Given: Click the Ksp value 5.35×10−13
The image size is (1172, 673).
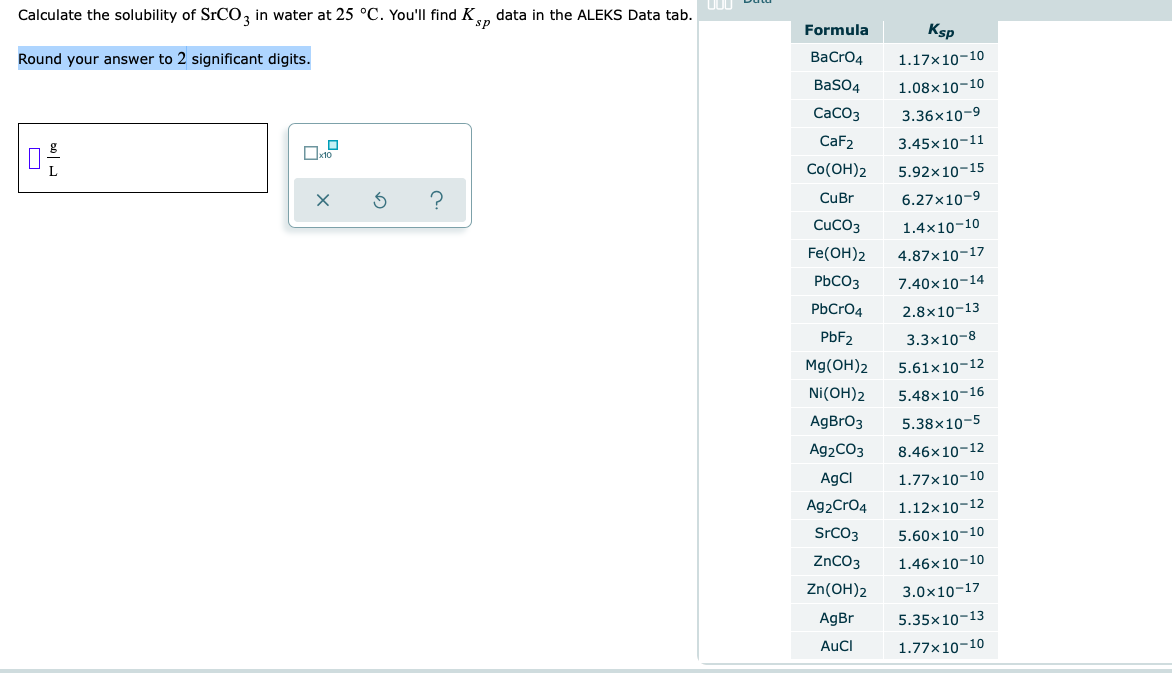Looking at the screenshot, I should [941, 618].
